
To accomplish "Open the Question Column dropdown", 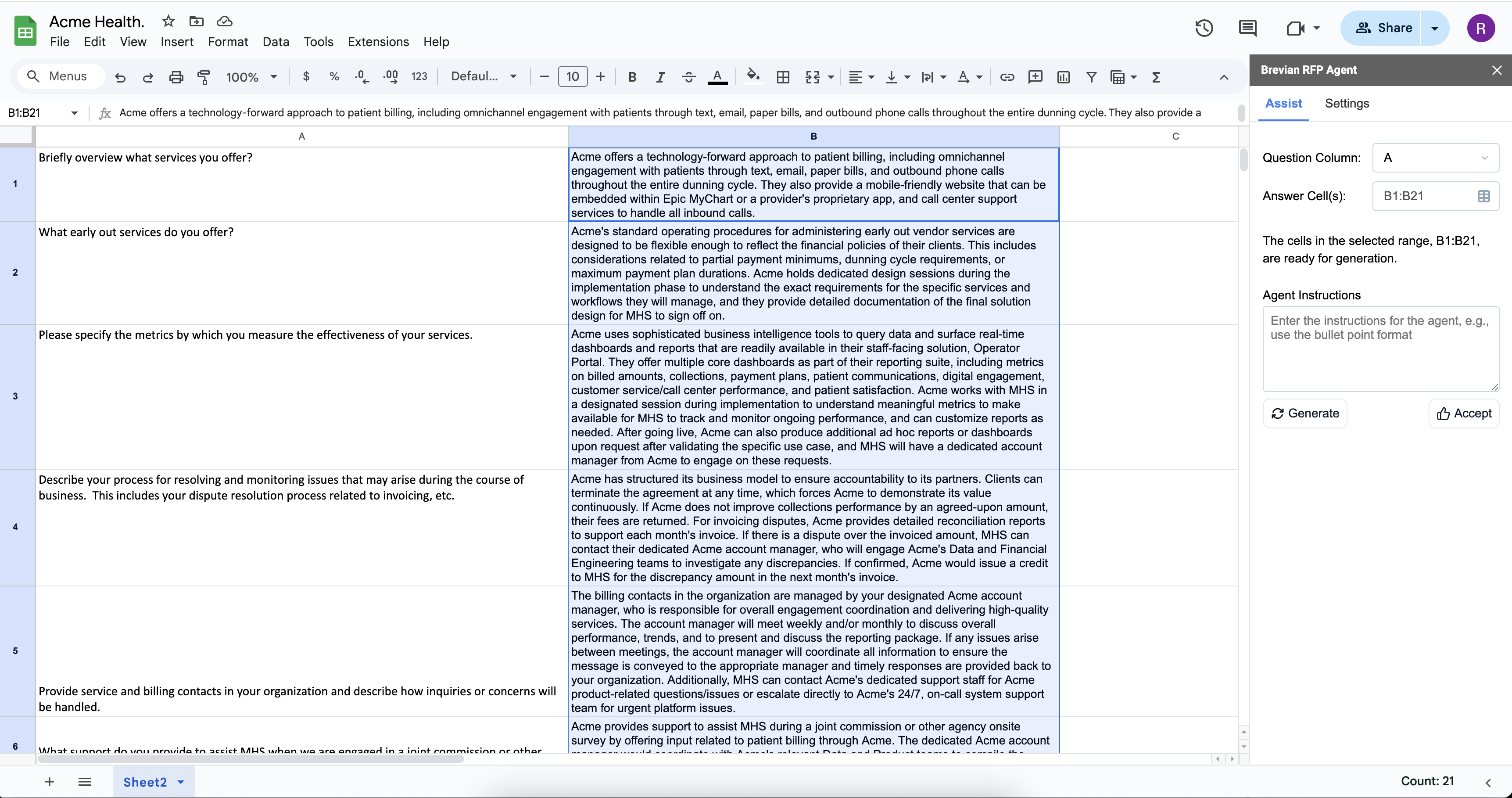I will [1435, 158].
